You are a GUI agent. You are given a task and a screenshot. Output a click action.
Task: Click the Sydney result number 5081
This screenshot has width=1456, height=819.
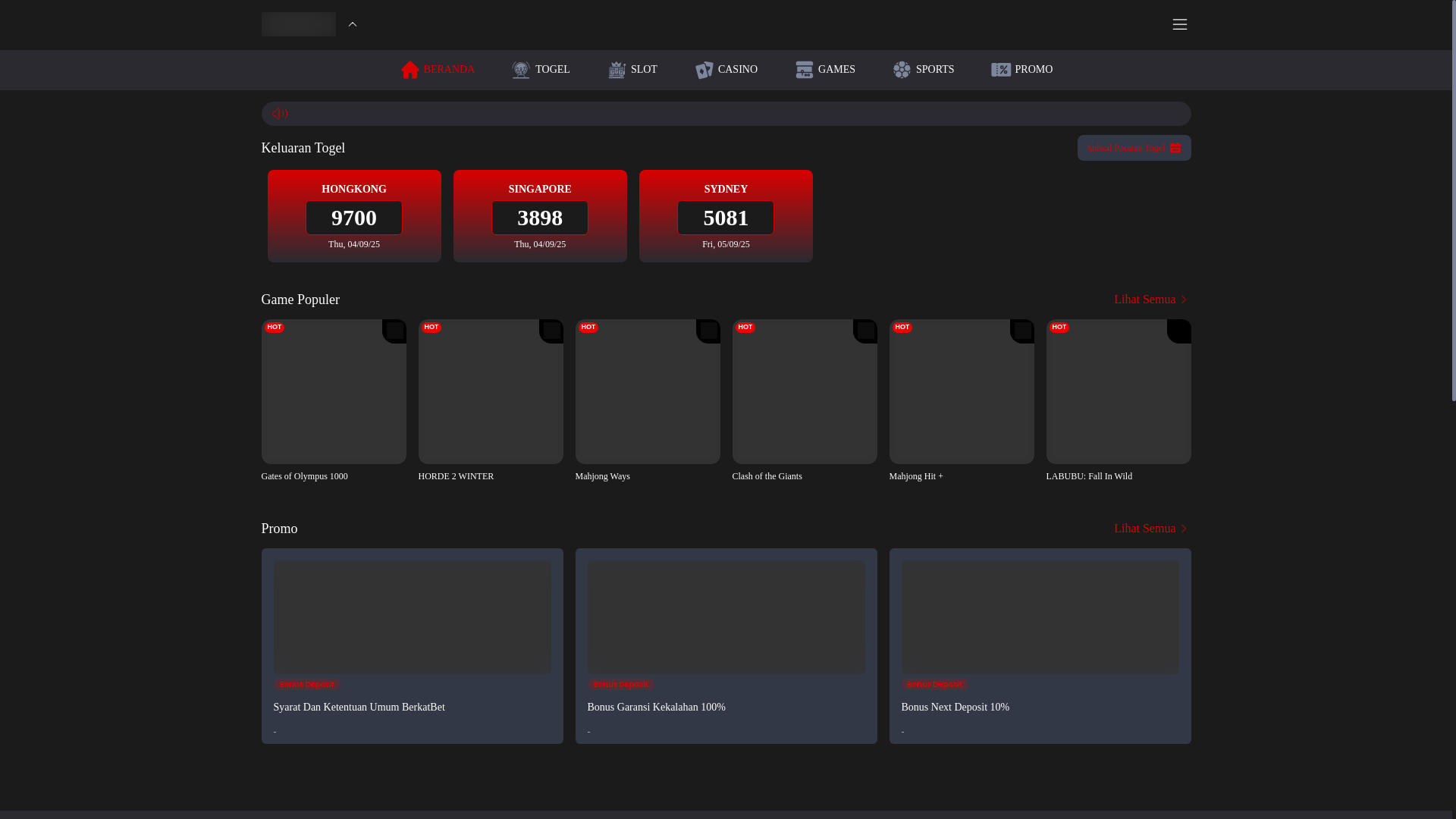coord(726,218)
